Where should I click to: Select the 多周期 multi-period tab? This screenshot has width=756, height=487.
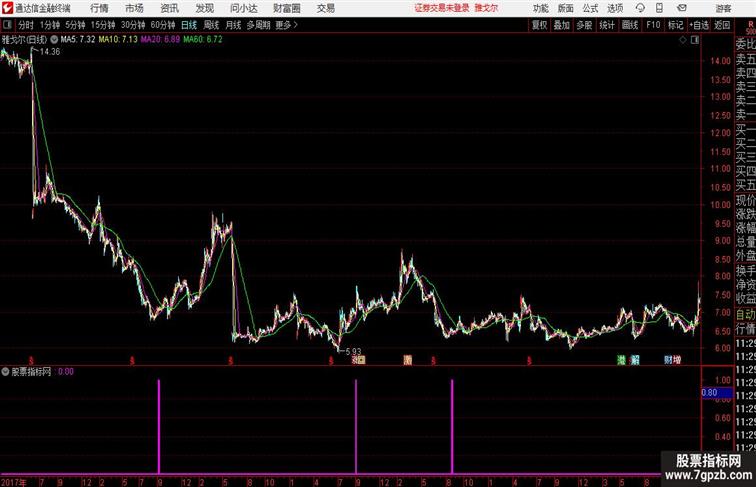pyautogui.click(x=258, y=25)
